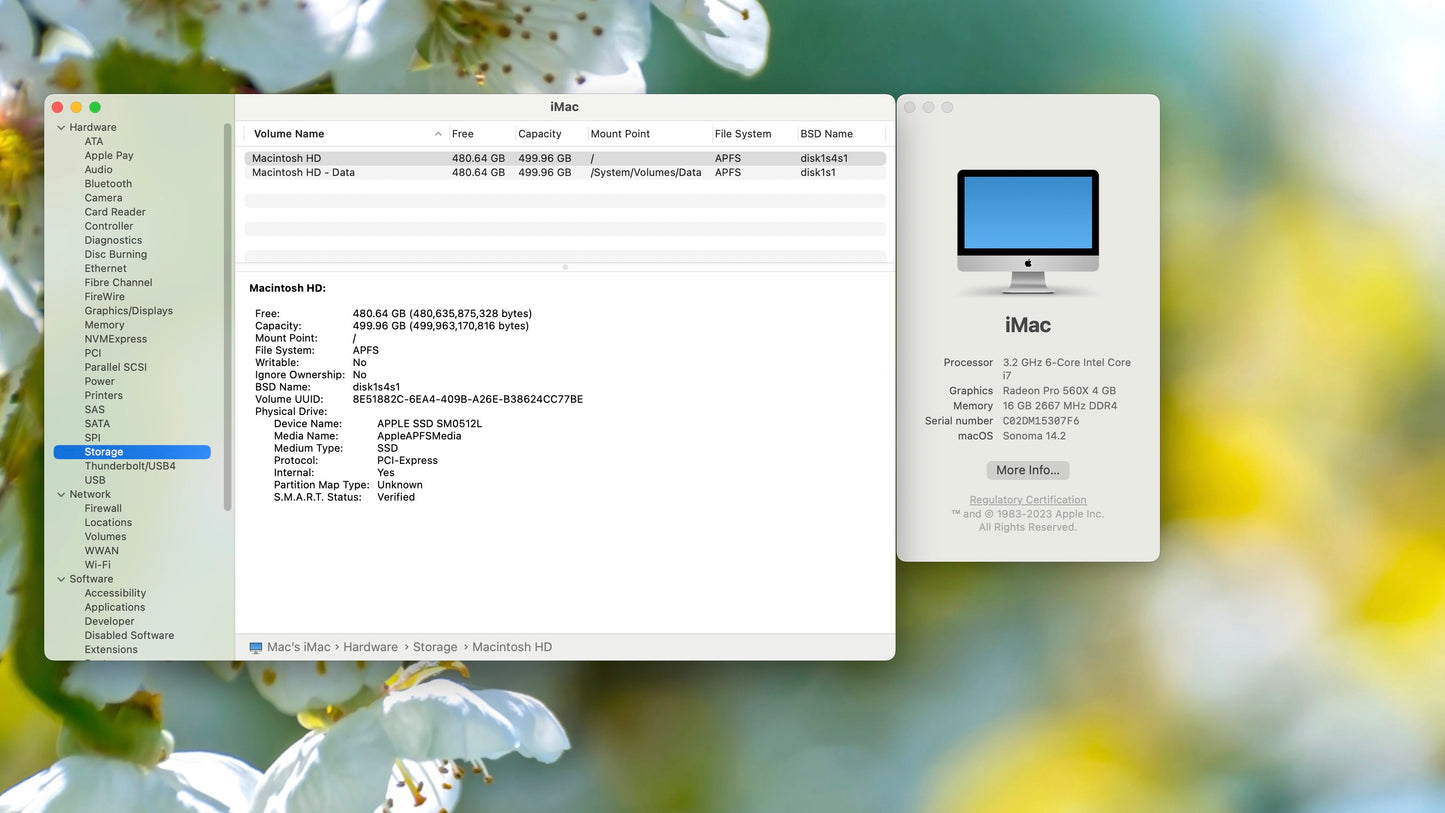Click the computer icon in the breadcrumb bar

[x=256, y=646]
